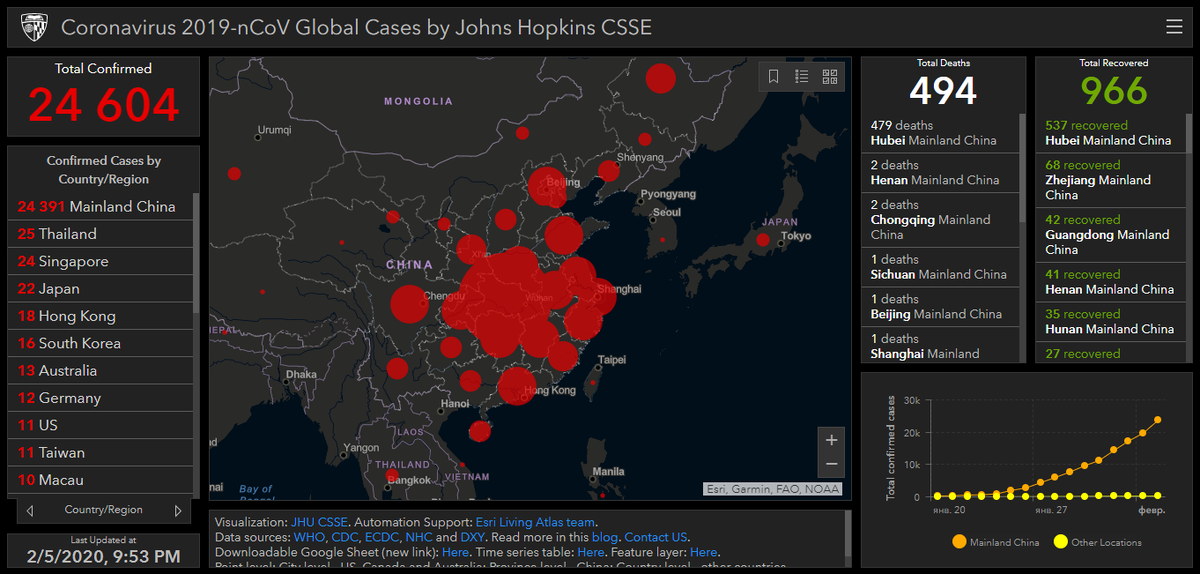Select Hong Kong in confirmed cases list
The width and height of the screenshot is (1200, 574).
pos(99,316)
